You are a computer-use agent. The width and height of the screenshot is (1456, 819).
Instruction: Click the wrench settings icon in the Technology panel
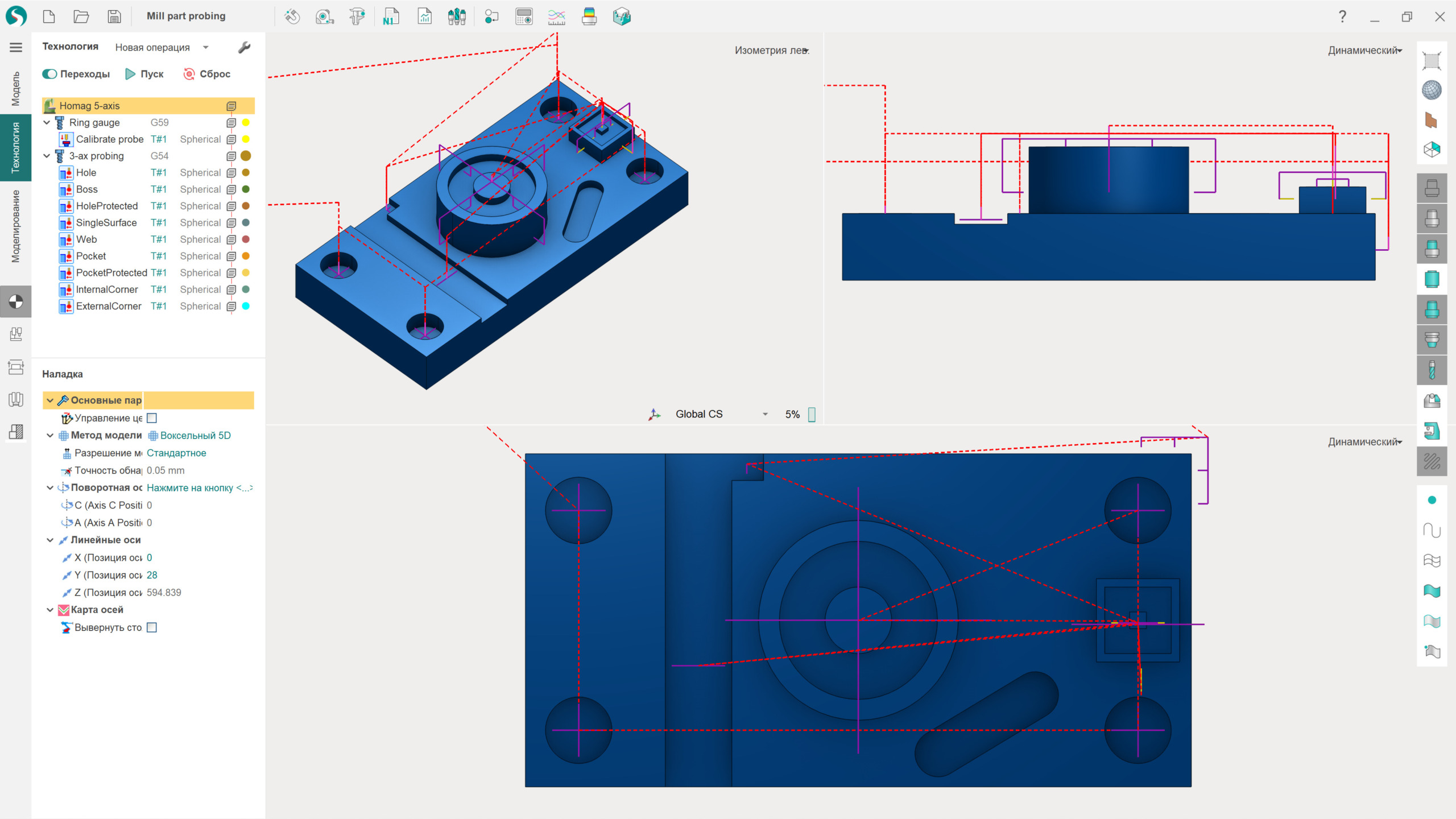pyautogui.click(x=245, y=47)
